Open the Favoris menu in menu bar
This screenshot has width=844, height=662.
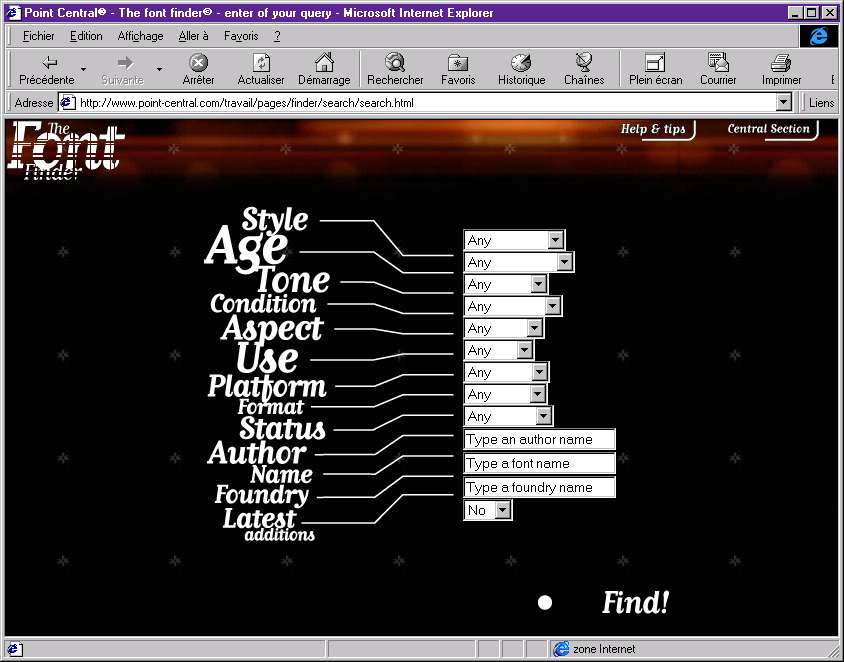tap(241, 36)
